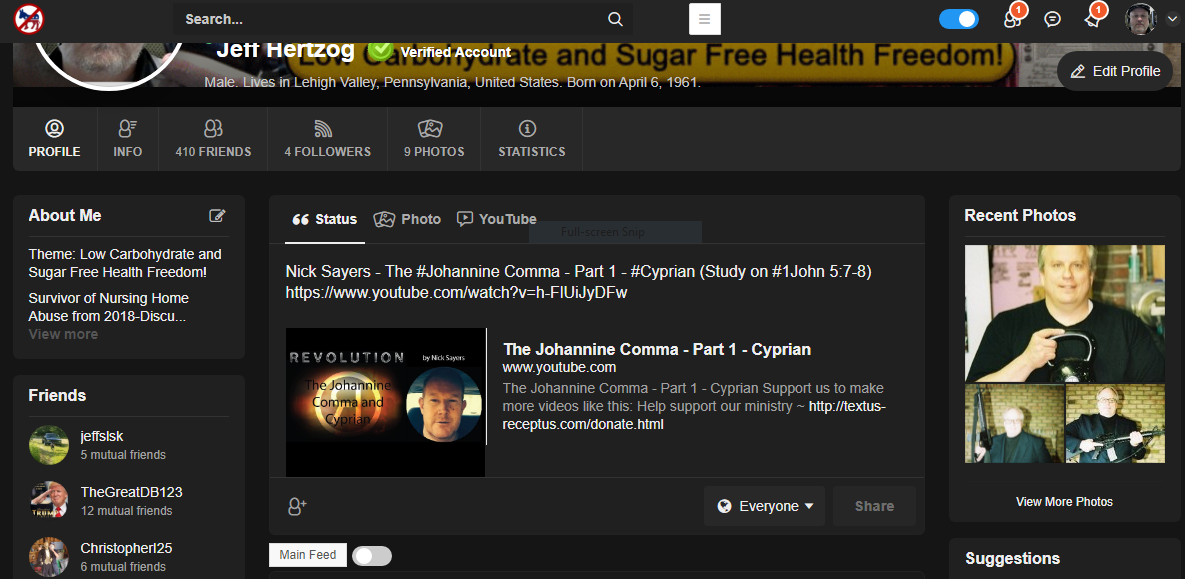This screenshot has height=579, width=1185.
Task: Open the account avatar dropdown menu
Action: point(1151,18)
